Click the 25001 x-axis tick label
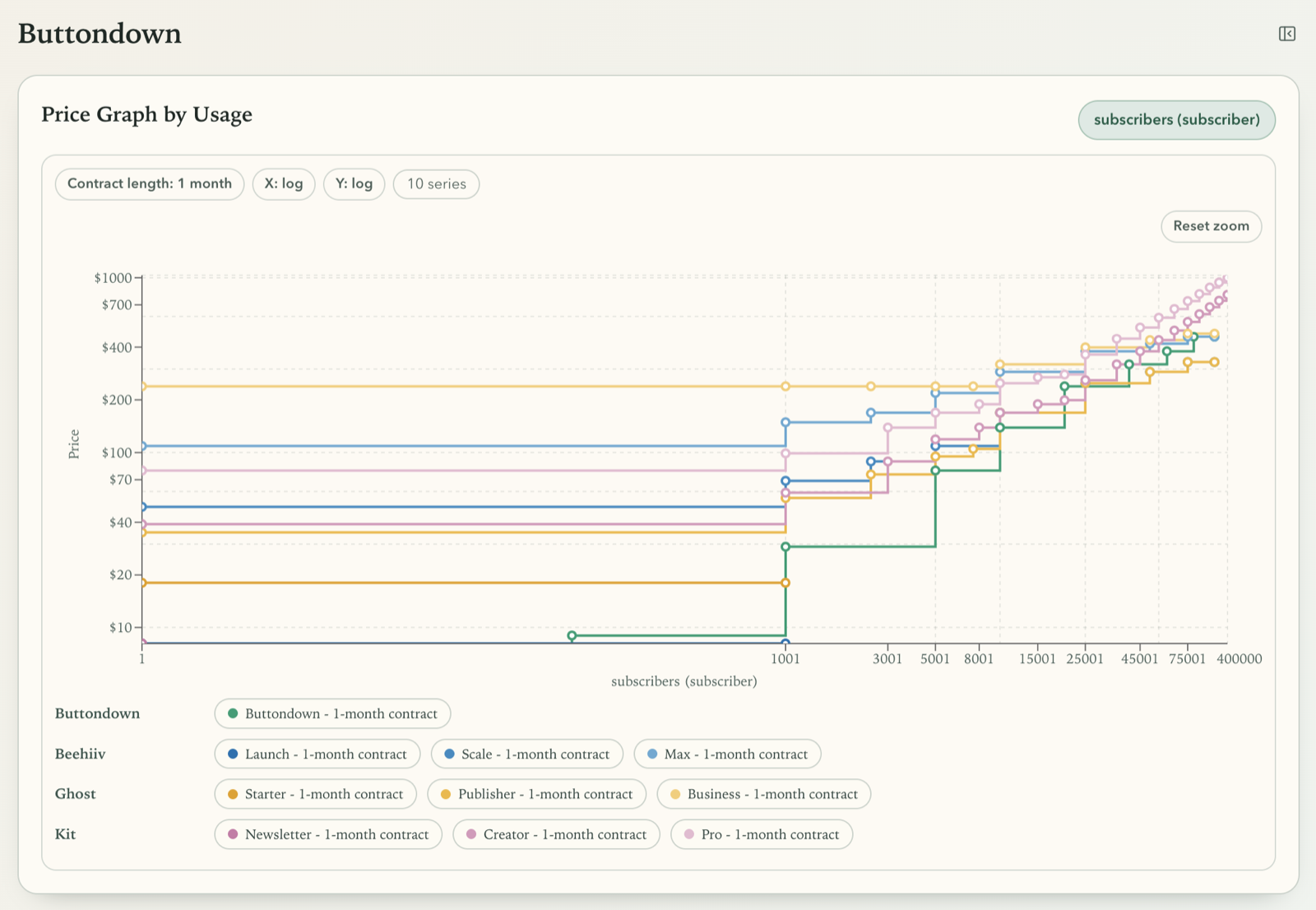This screenshot has height=910, width=1316. [x=1085, y=659]
